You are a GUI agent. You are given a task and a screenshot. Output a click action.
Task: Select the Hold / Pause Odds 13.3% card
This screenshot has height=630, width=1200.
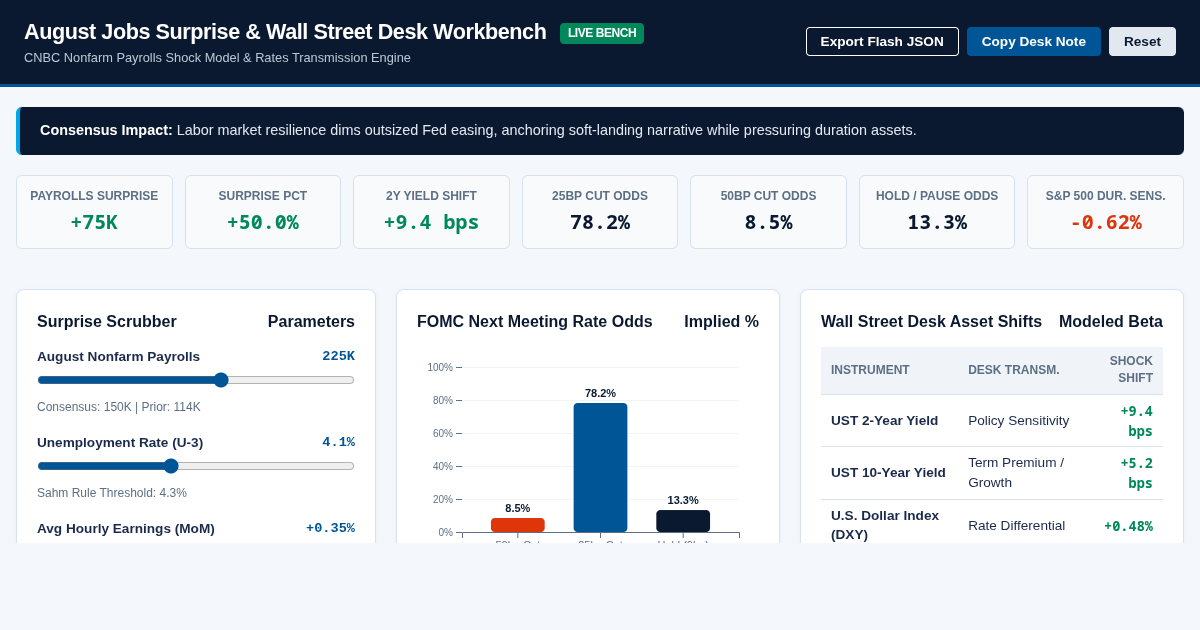937,212
